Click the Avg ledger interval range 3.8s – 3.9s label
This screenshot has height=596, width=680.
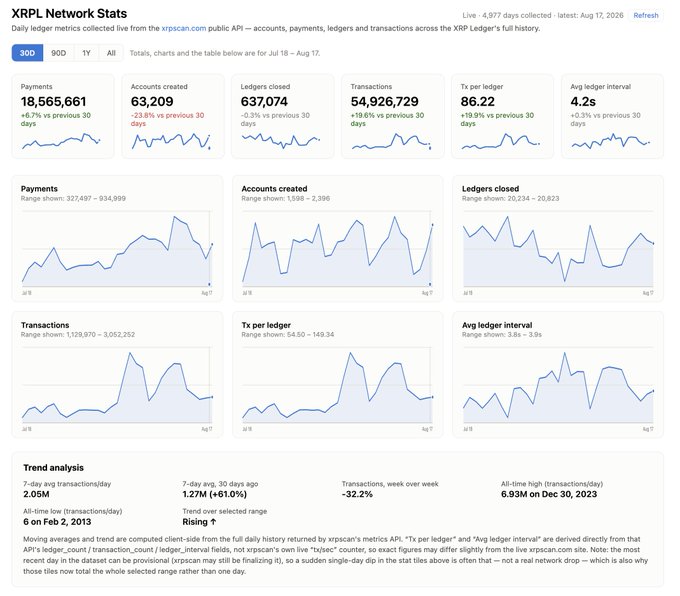pos(502,334)
